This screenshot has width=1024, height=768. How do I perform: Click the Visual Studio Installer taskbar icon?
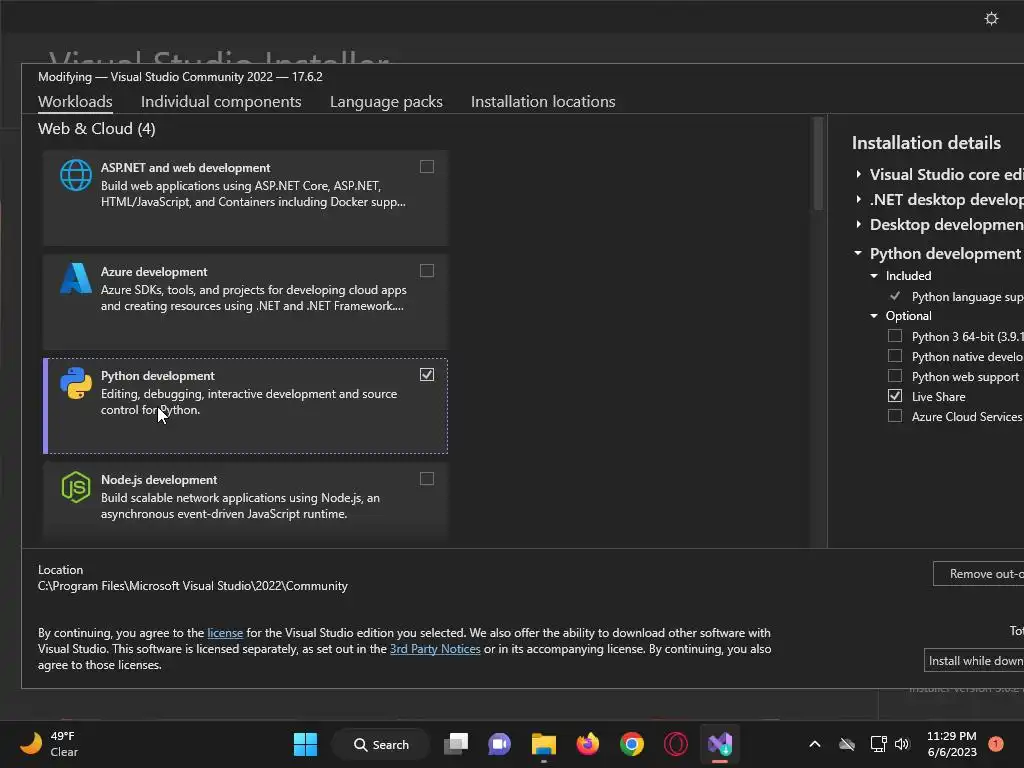click(720, 744)
